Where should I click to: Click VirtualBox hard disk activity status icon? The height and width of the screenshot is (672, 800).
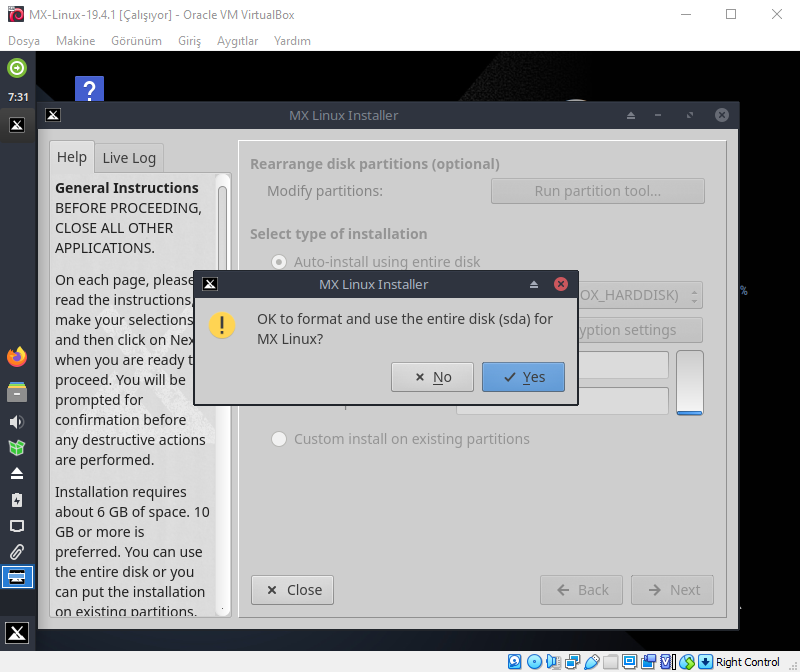coord(514,662)
